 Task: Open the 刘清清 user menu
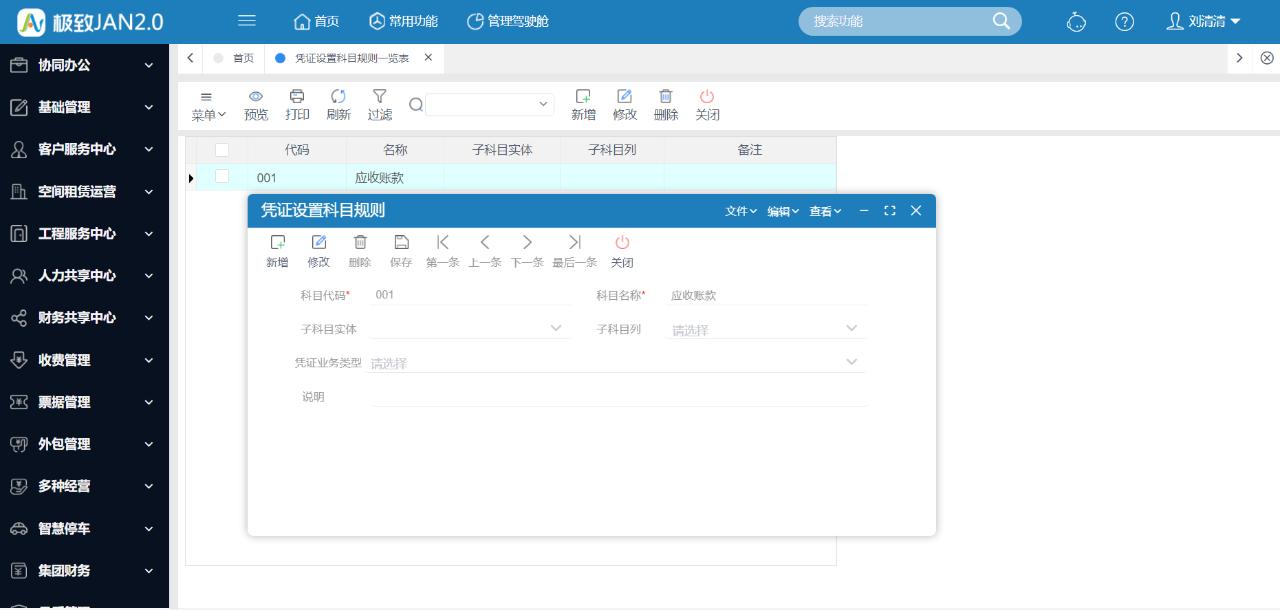point(1203,20)
